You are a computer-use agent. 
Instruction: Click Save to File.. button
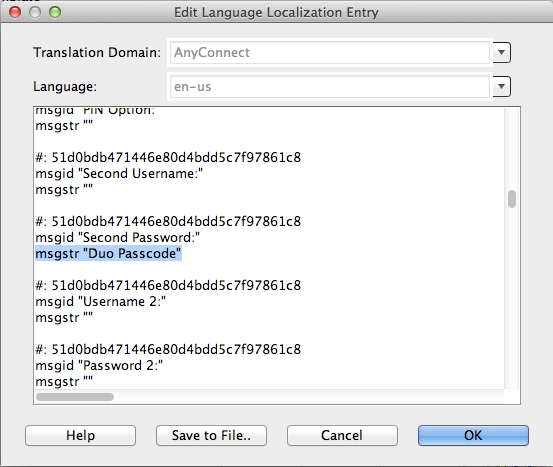(211, 435)
